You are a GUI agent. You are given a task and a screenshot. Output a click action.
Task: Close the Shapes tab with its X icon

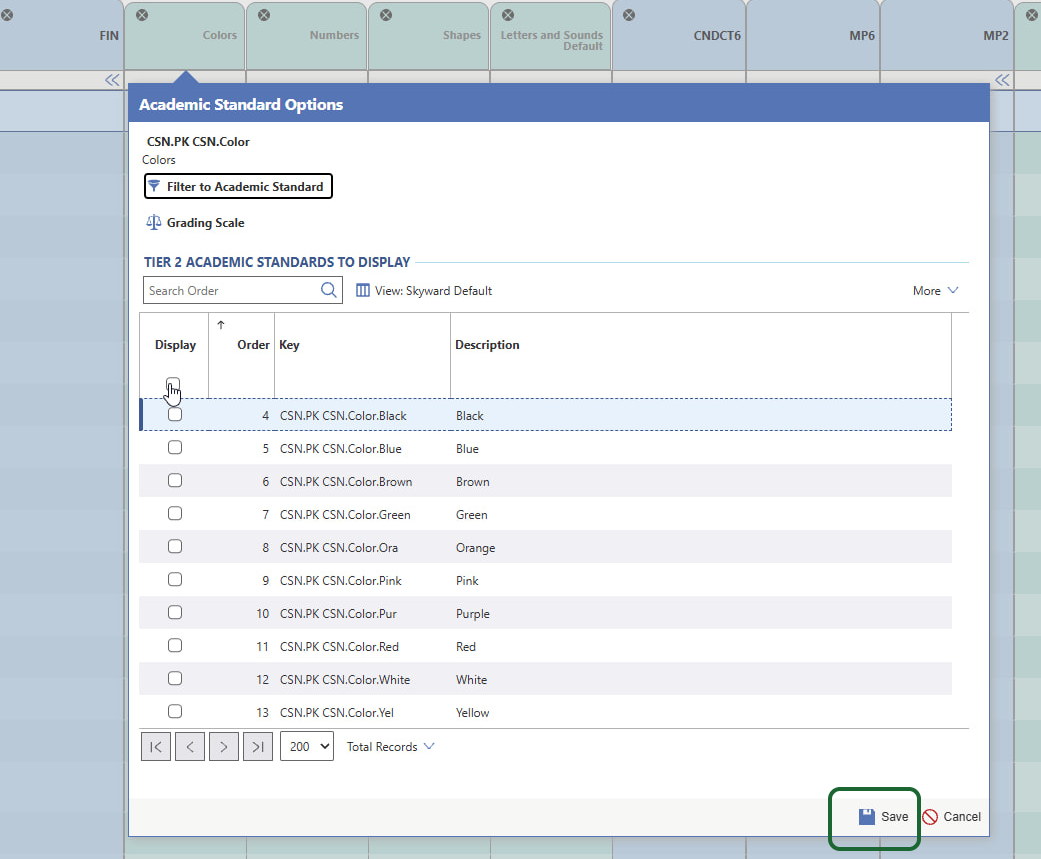click(x=386, y=15)
